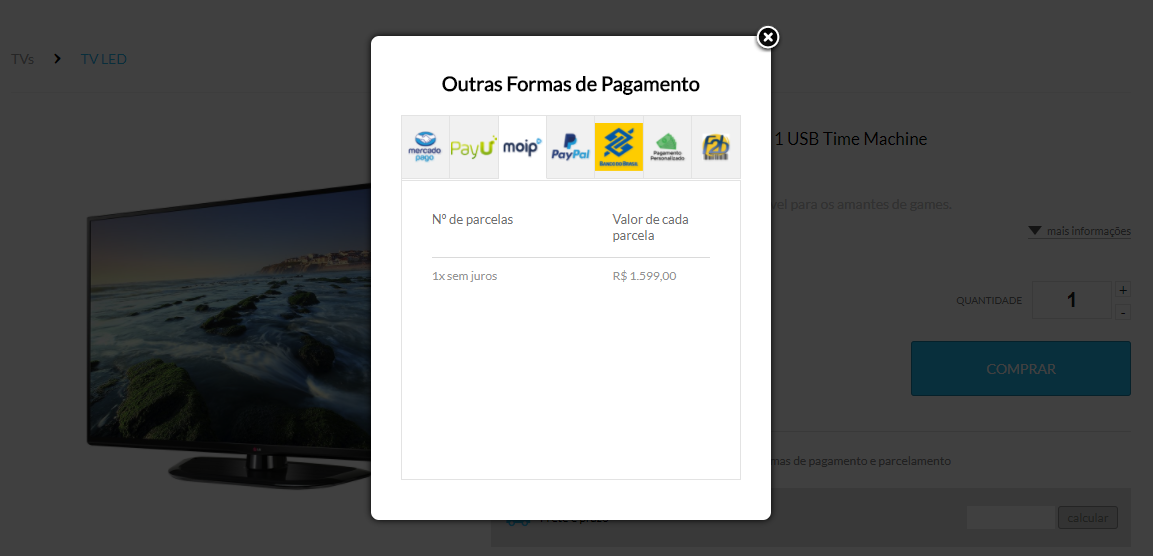Expand mais informações
This screenshot has width=1153, height=556.
tap(1079, 231)
